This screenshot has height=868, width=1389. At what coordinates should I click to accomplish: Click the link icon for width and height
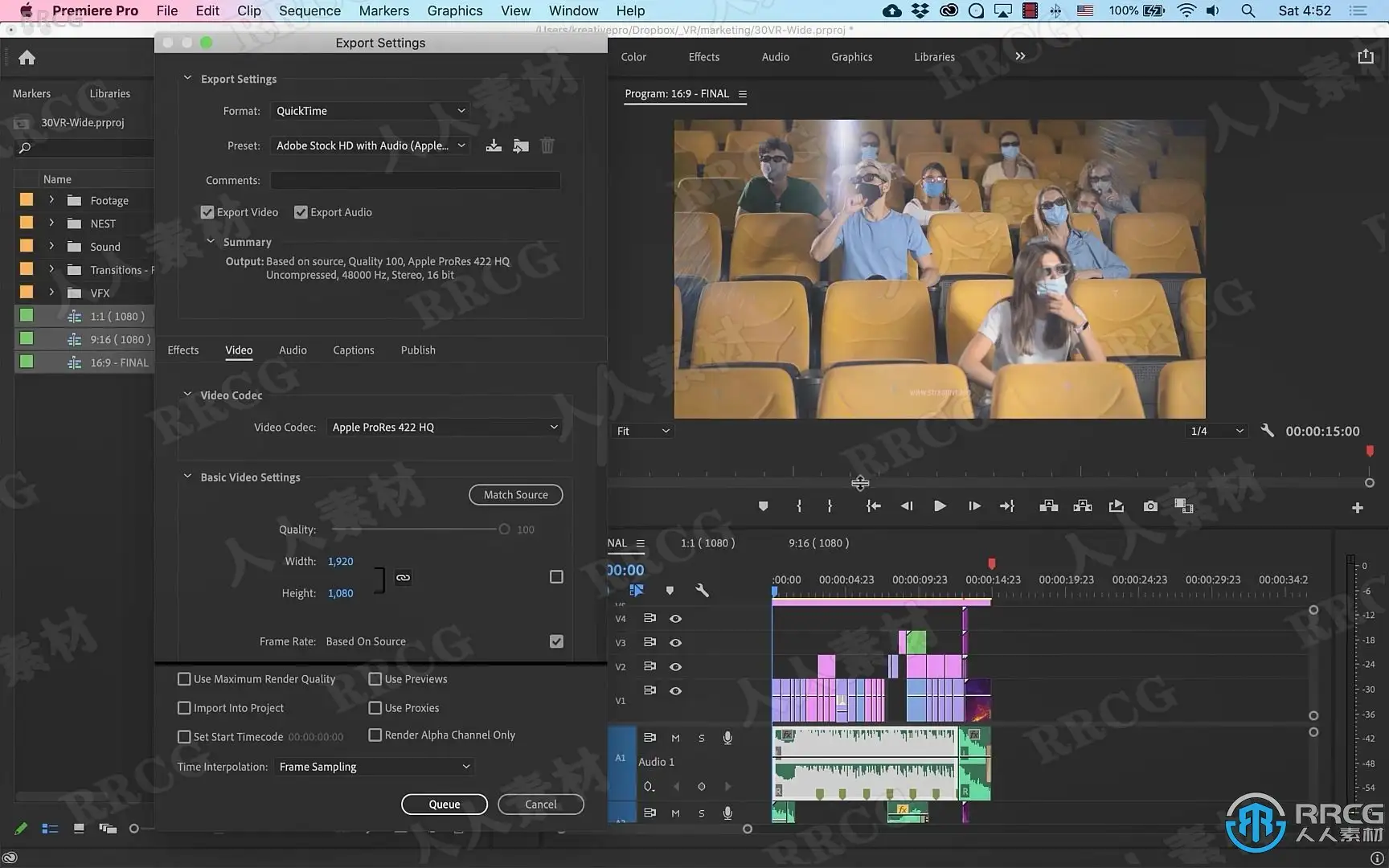pyautogui.click(x=403, y=577)
